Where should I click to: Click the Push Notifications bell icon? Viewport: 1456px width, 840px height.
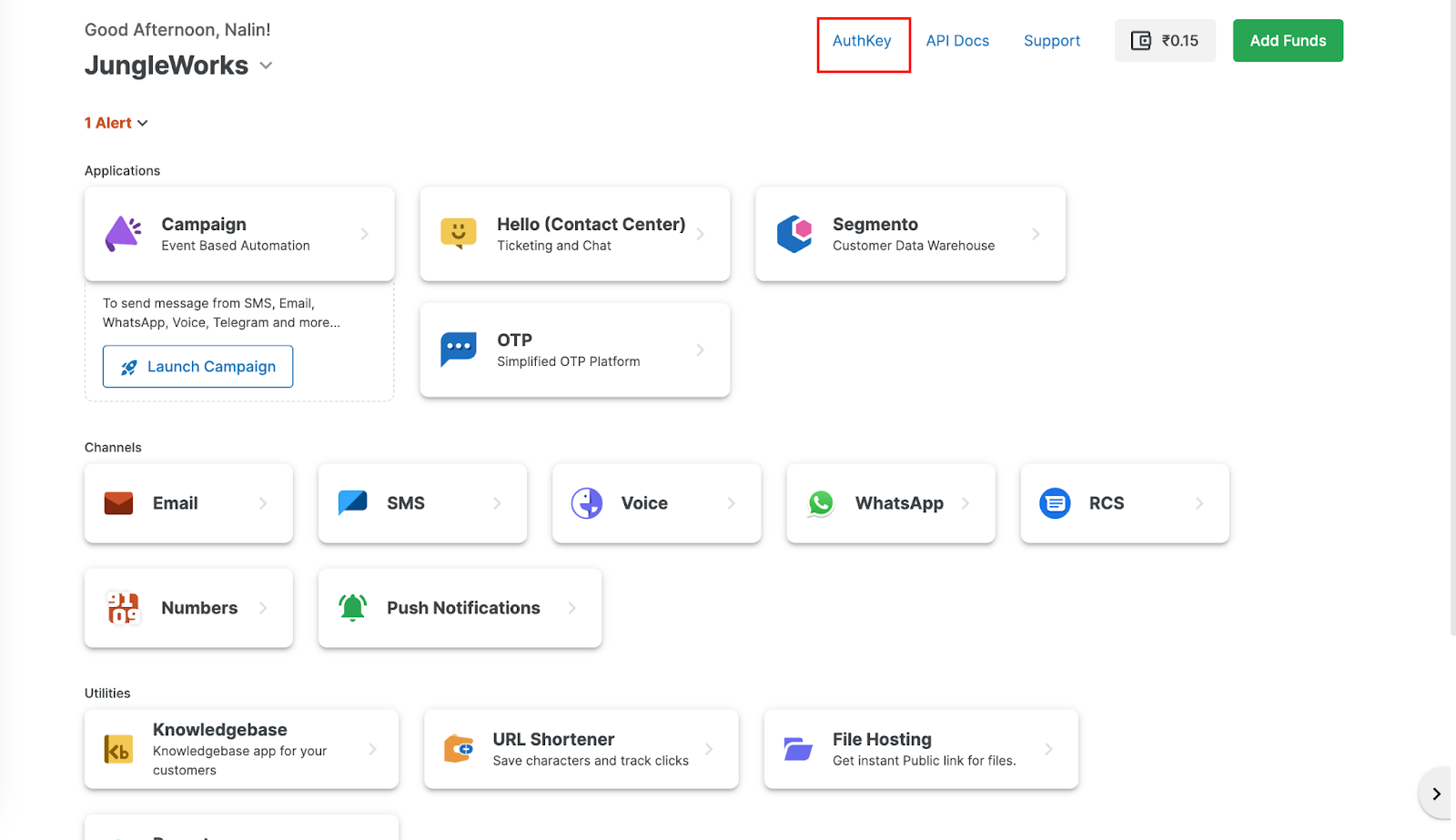click(x=352, y=607)
